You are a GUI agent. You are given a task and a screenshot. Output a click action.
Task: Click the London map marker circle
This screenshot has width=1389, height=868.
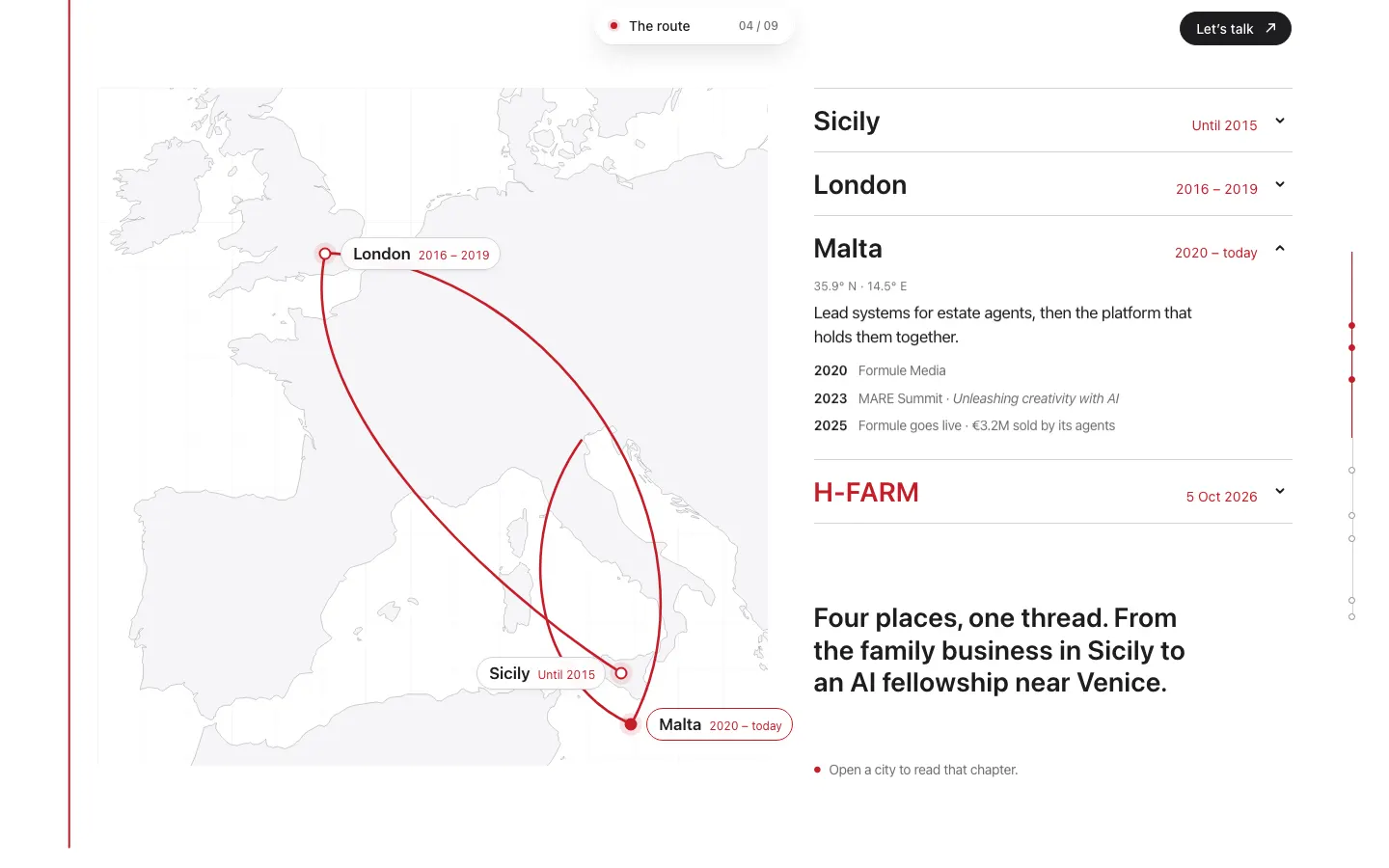pos(325,254)
